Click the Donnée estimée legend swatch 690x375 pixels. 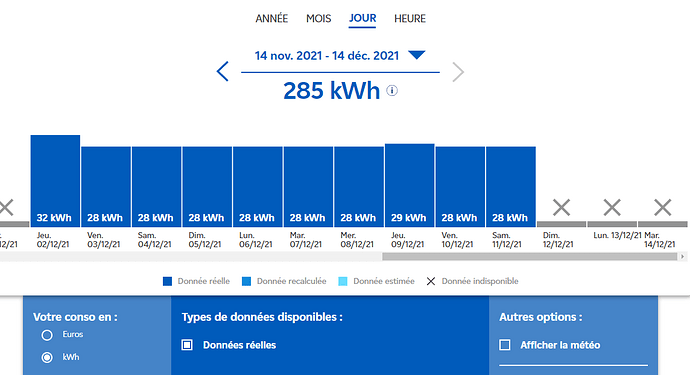pos(343,281)
